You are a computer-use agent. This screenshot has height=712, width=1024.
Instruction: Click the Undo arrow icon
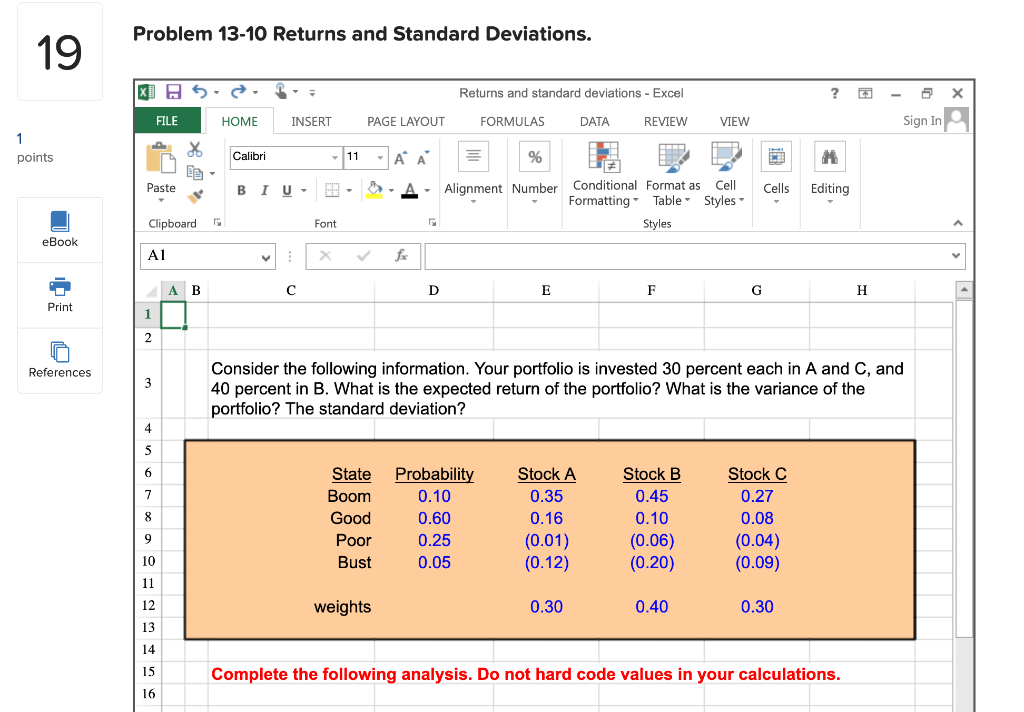(x=202, y=91)
